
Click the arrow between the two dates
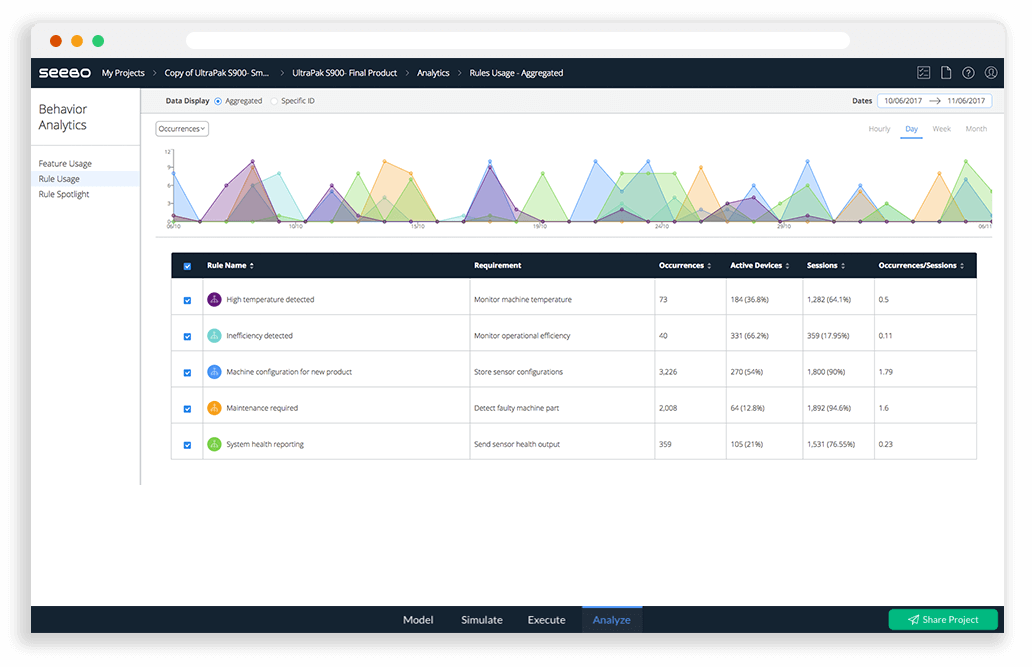(935, 101)
